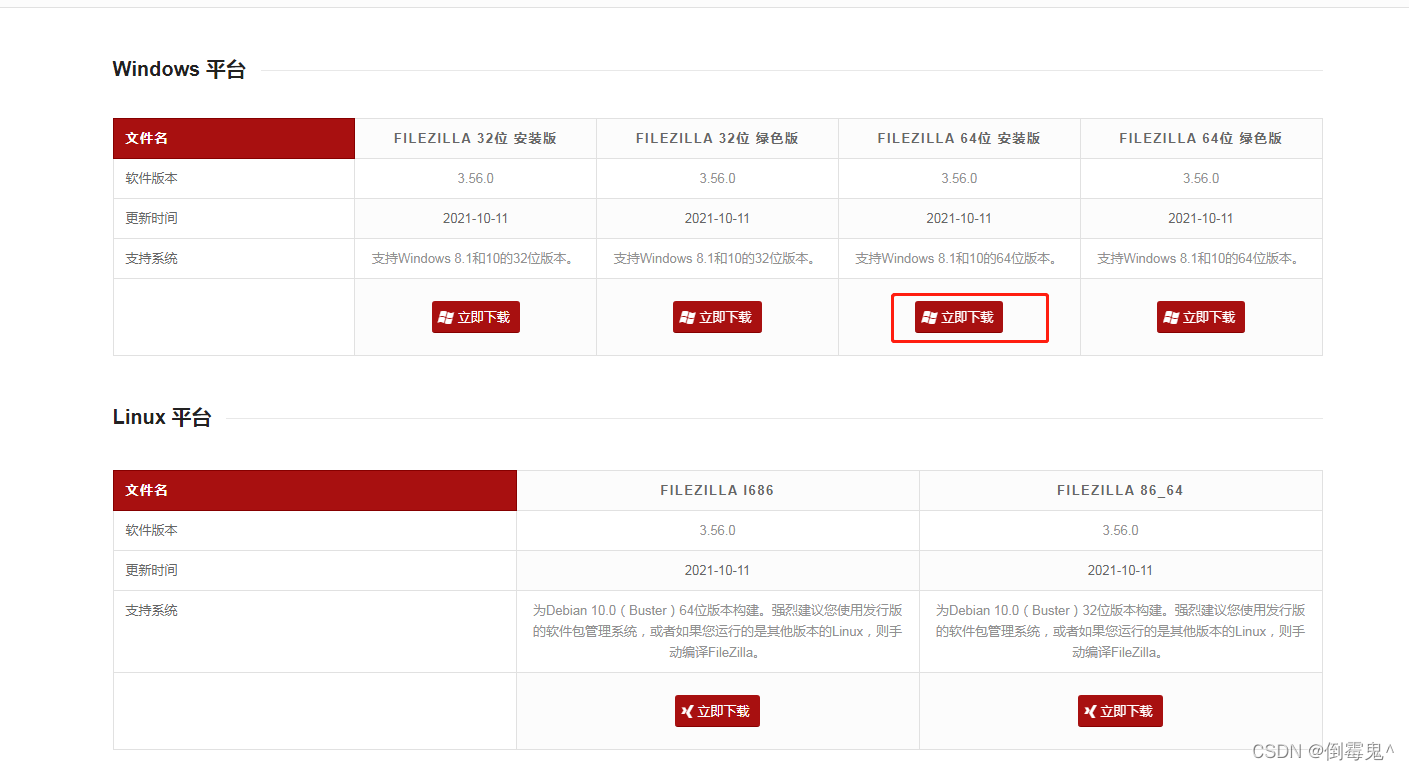1409x770 pixels.
Task: Click version 3.56.0 under 64位 安装版
Action: point(959,178)
